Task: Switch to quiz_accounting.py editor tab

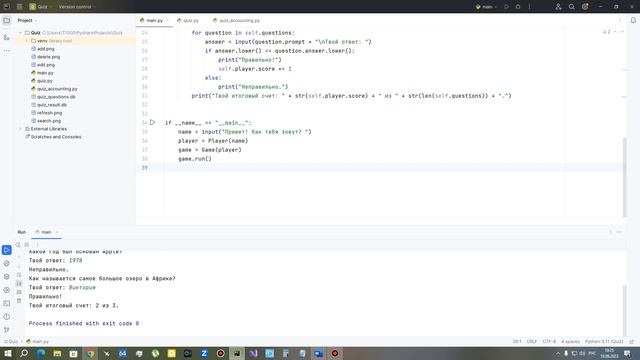Action: tap(236, 20)
